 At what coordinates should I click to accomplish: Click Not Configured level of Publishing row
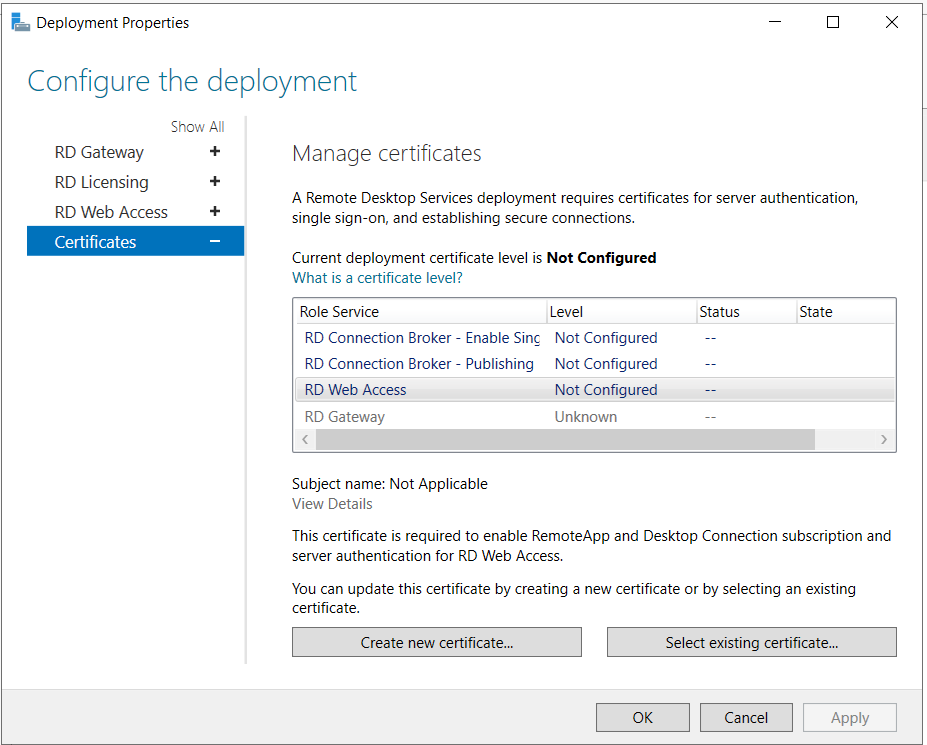(x=606, y=364)
